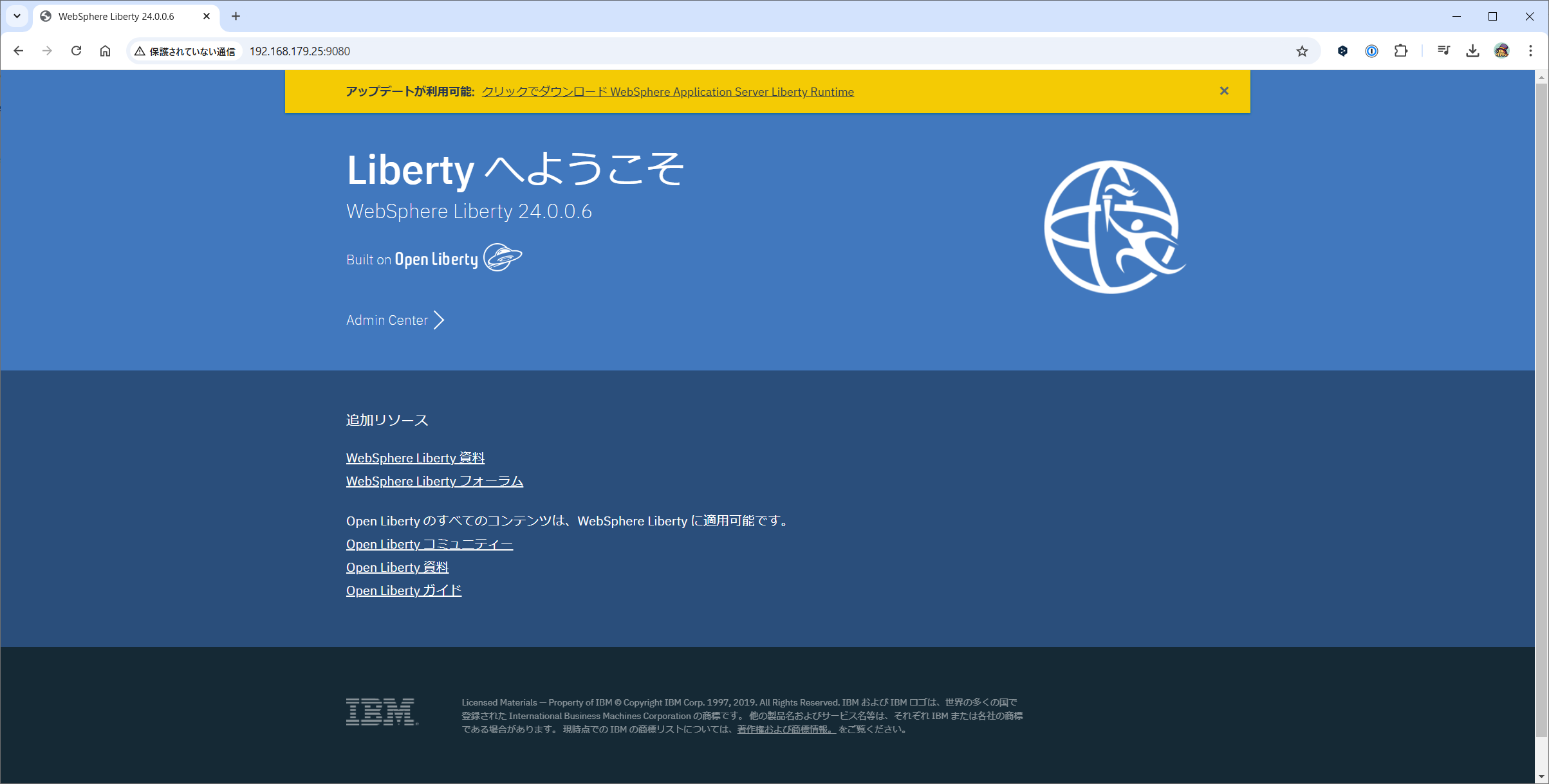Open the WebSphere Liberty 資料 link
Image resolution: width=1549 pixels, height=784 pixels.
click(415, 457)
